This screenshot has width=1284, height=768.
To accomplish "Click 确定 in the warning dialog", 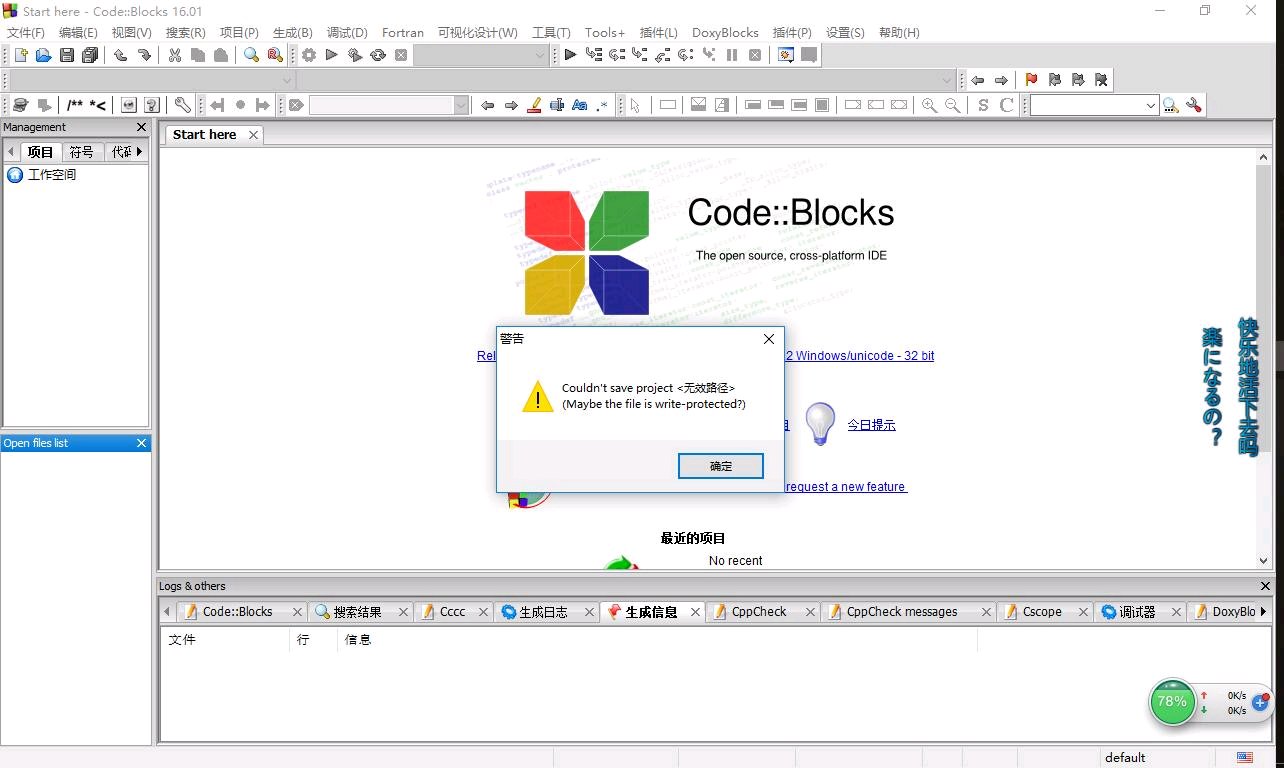I will point(721,466).
